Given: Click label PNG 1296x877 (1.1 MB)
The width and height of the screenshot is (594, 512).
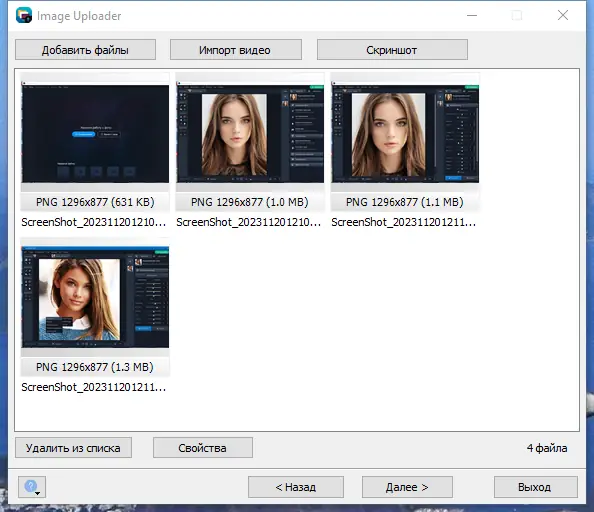Looking at the screenshot, I should 405,202.
